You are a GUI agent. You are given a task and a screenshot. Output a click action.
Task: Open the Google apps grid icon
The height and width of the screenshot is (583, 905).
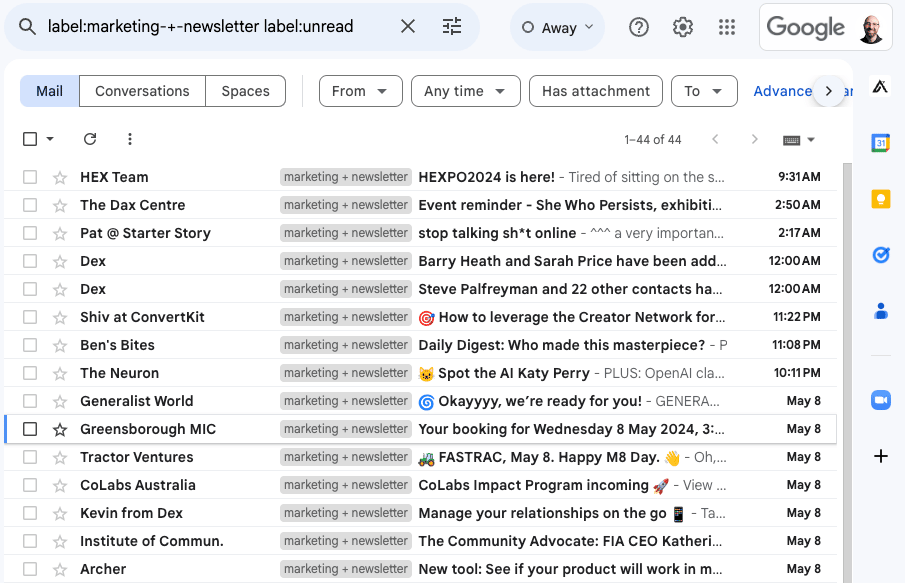[727, 27]
